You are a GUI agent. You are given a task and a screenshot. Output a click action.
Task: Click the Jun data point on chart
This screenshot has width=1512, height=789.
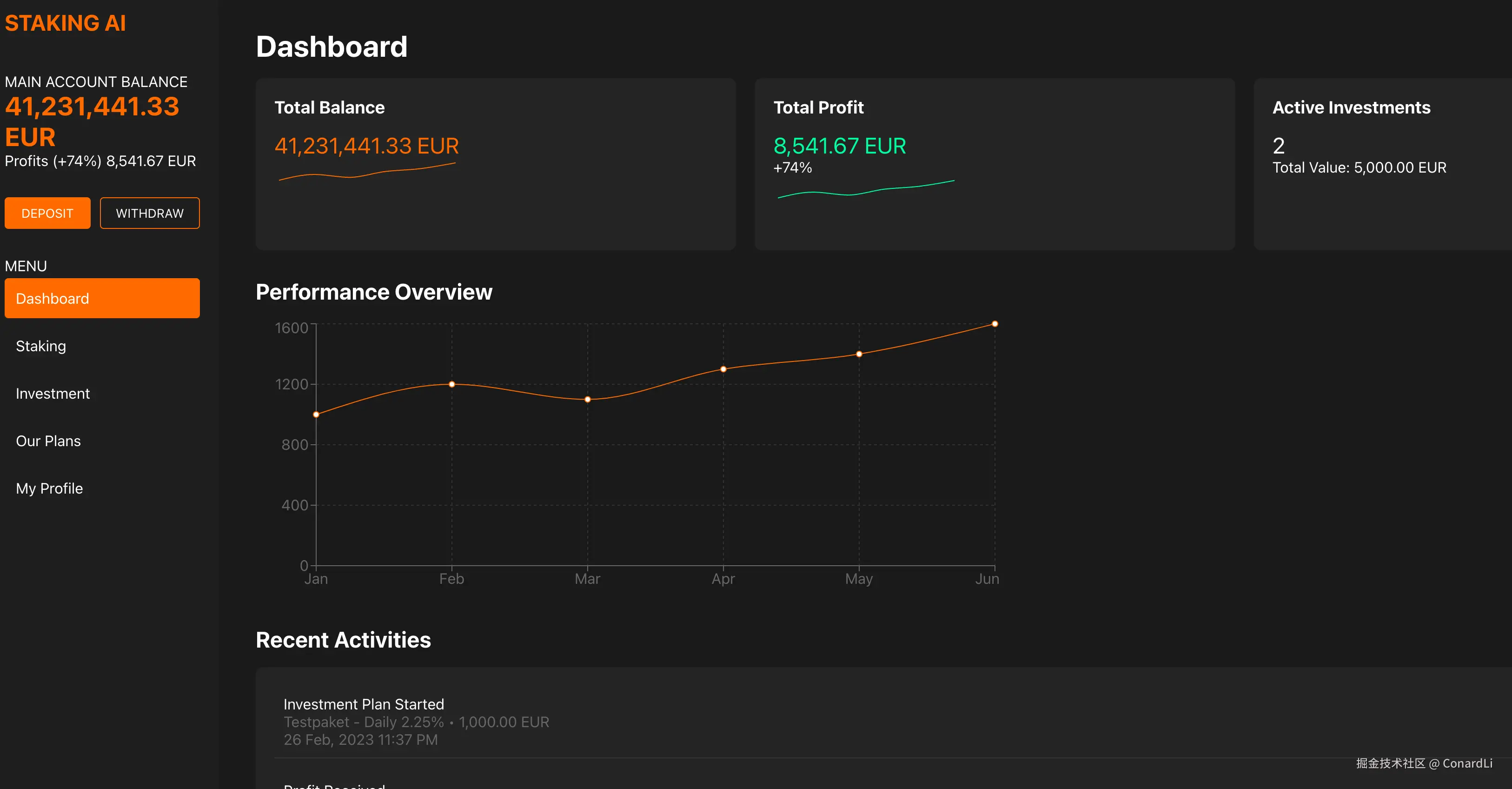995,324
